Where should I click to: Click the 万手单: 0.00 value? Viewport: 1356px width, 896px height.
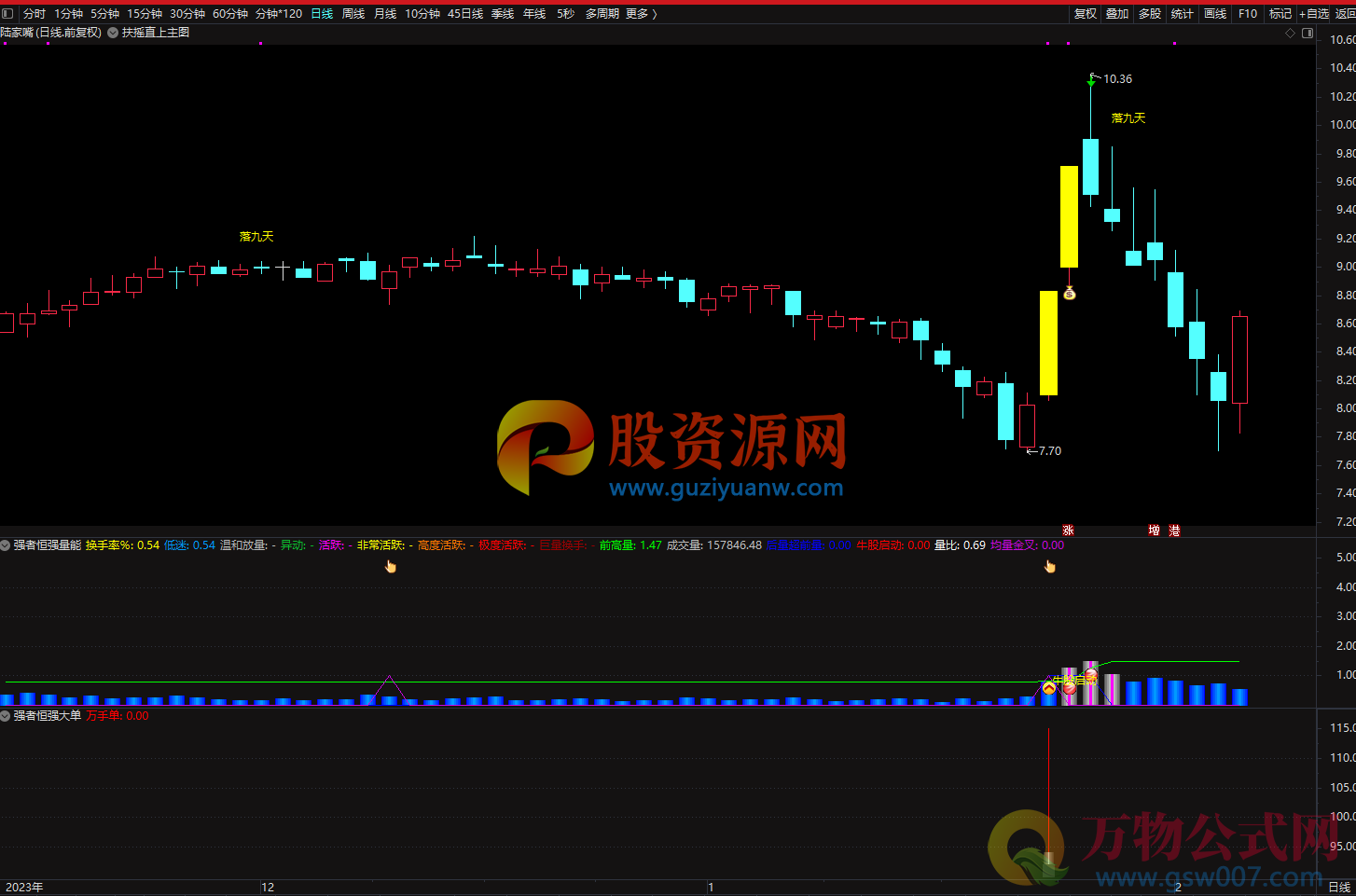click(x=118, y=716)
